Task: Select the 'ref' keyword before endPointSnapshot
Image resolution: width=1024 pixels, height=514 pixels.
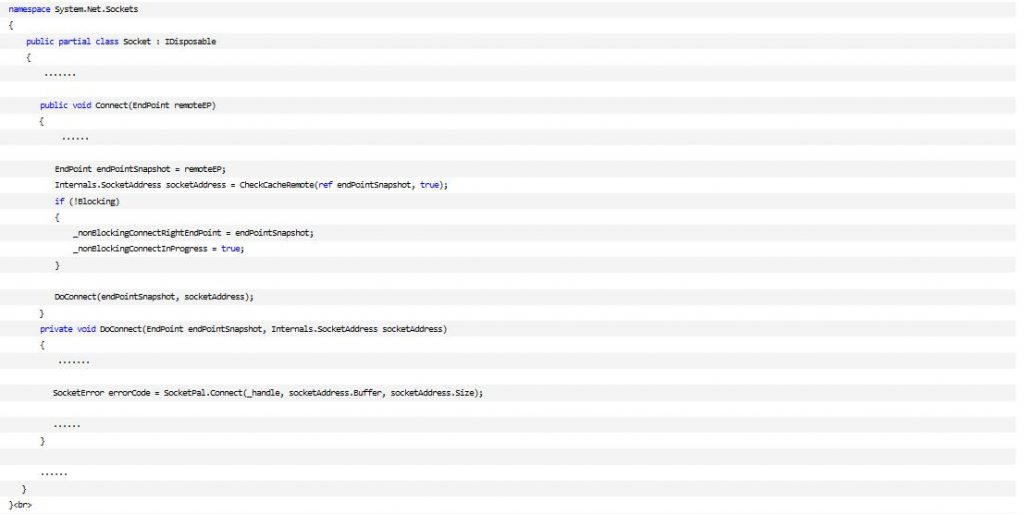Action: 325,185
